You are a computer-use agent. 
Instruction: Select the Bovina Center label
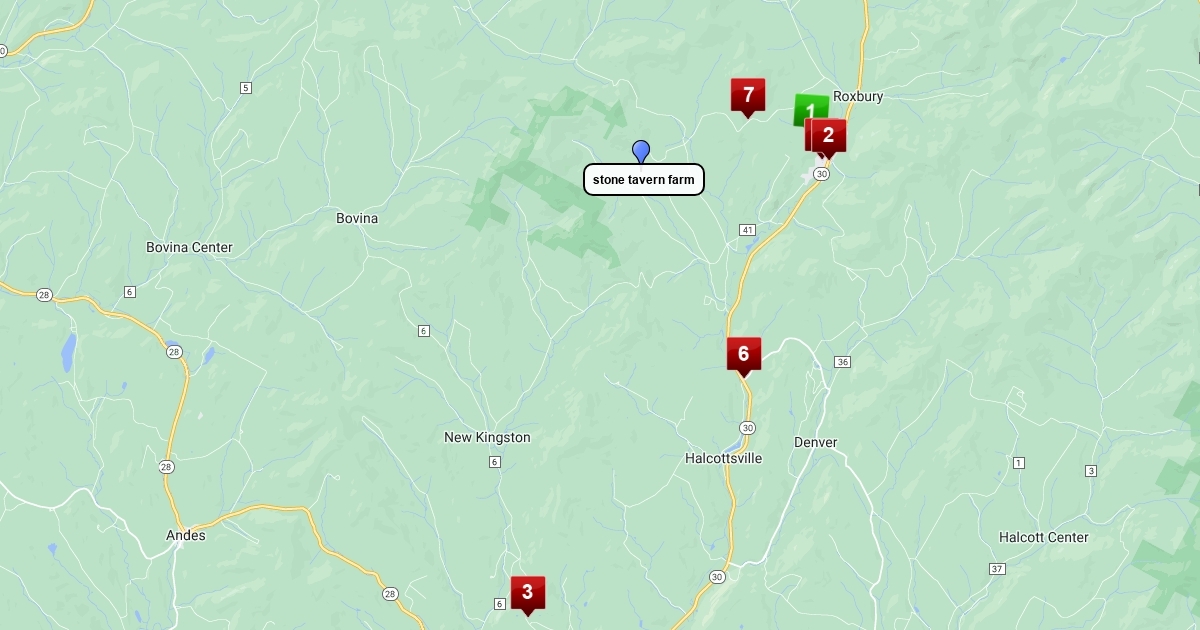(189, 247)
